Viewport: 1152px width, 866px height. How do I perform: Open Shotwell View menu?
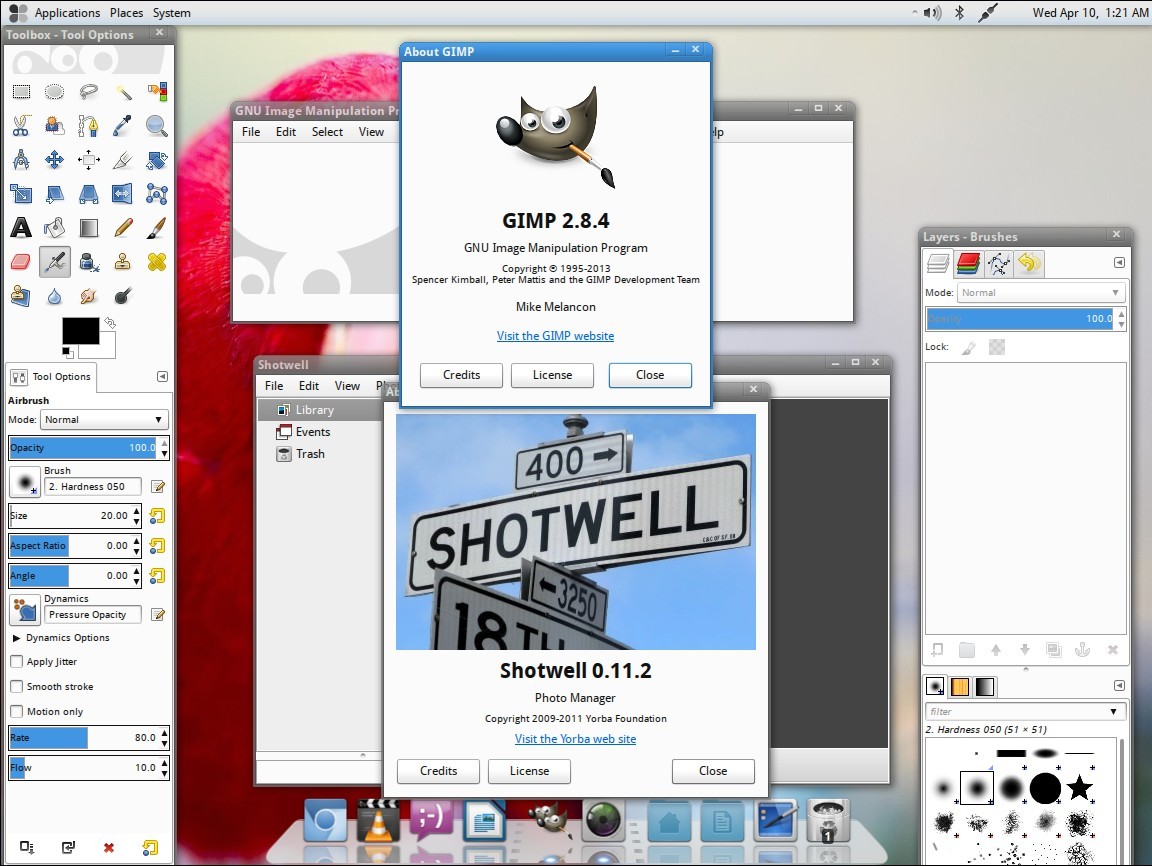tap(348, 386)
